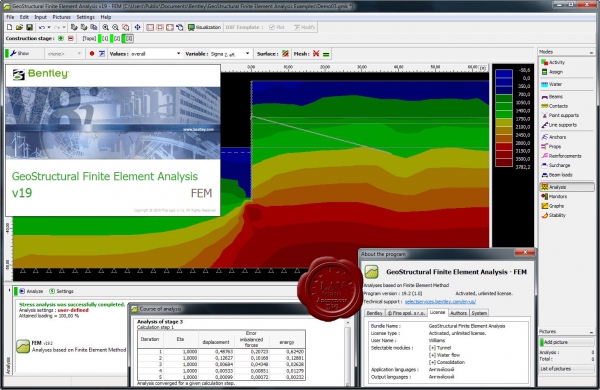Click the Analyze button
Image resolution: width=600 pixels, height=390 pixels.
[x=31, y=291]
